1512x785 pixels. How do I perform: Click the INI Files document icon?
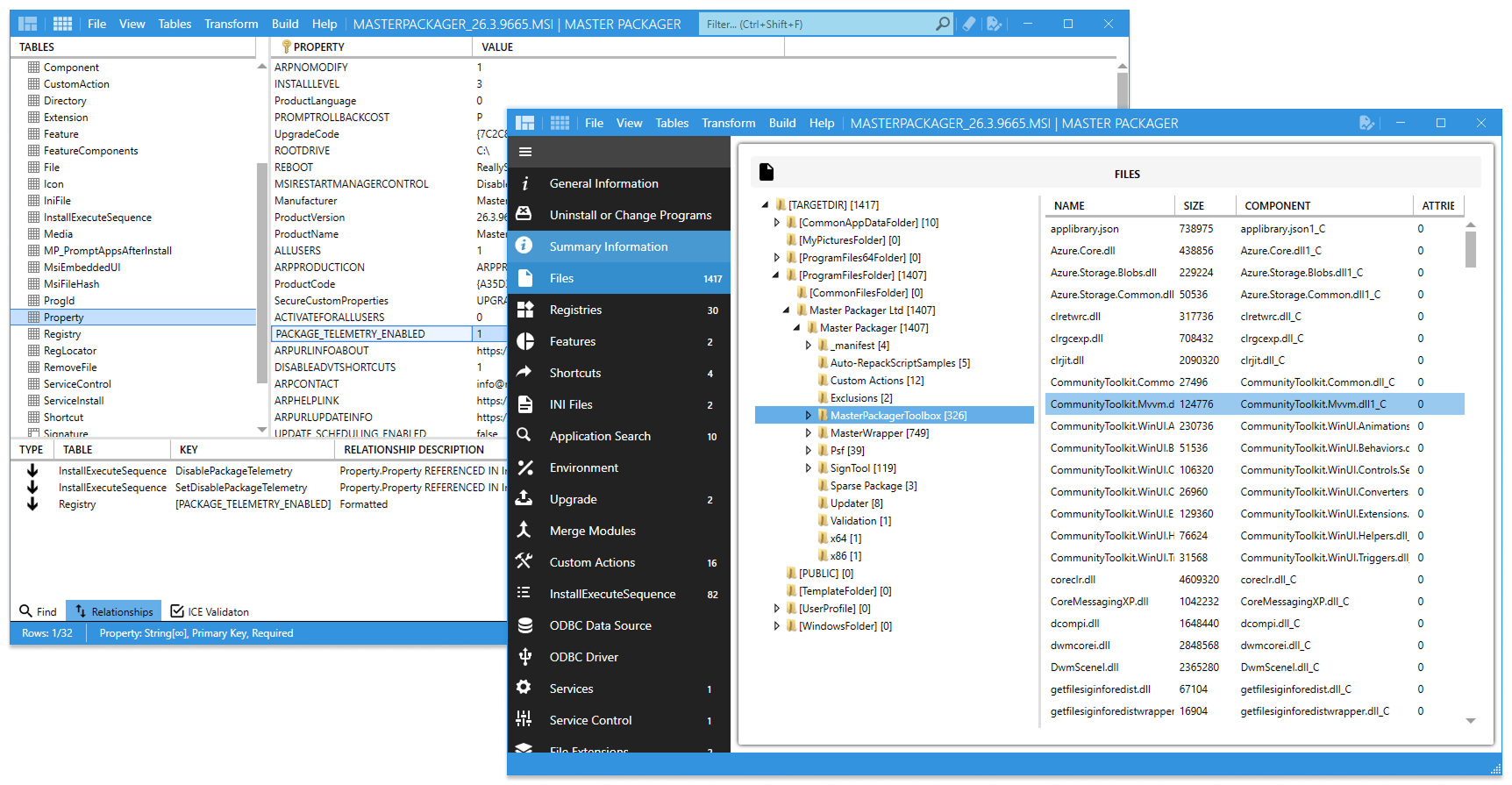click(524, 404)
